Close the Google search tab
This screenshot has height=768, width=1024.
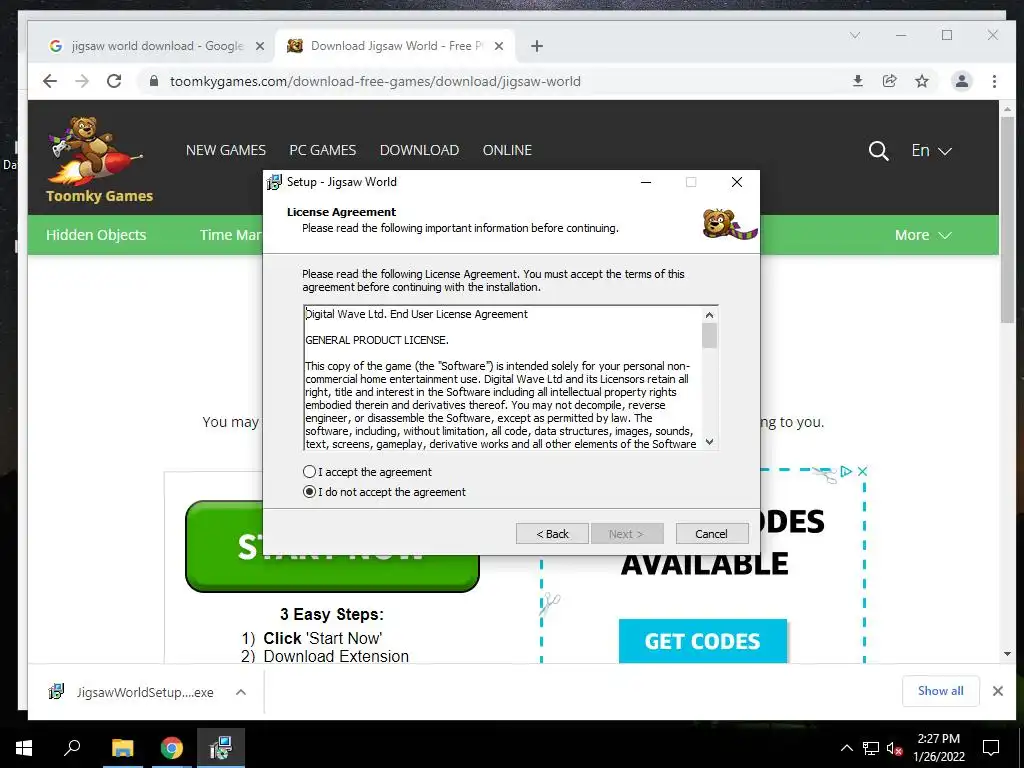(260, 46)
